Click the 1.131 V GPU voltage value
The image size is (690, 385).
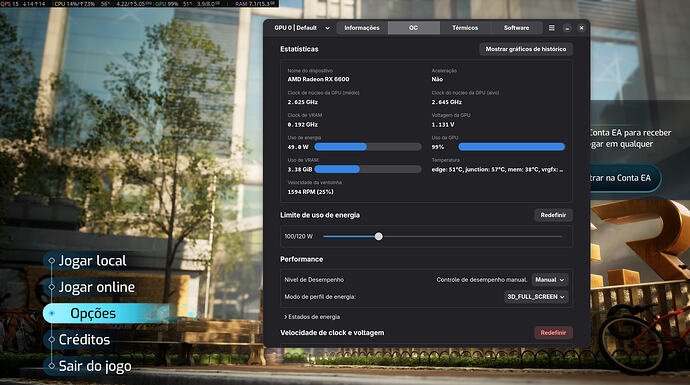pos(443,125)
